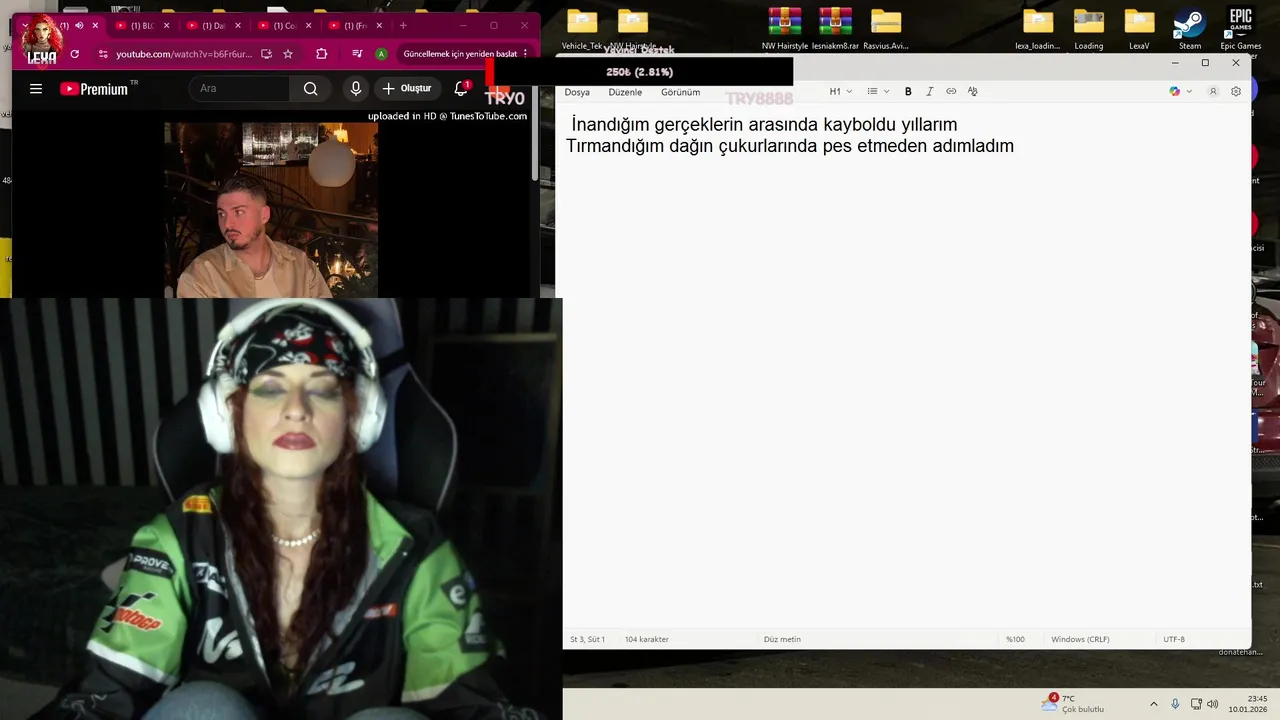Open Notepad settings gear
1280x720 pixels.
pyautogui.click(x=1236, y=91)
